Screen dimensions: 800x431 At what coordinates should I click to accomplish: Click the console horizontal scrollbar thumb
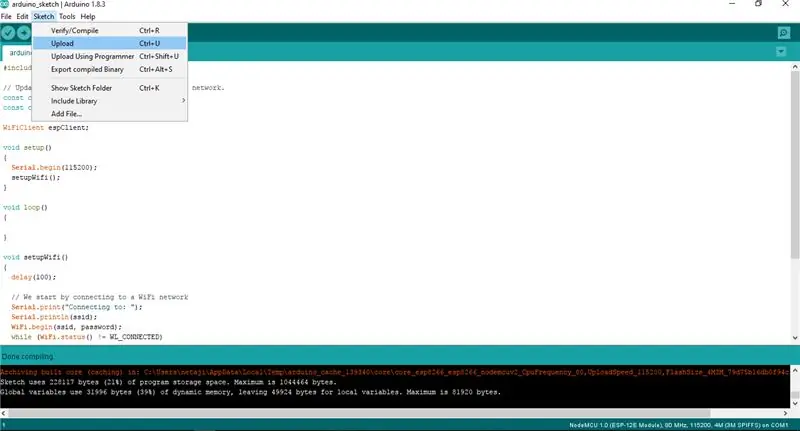(360, 413)
